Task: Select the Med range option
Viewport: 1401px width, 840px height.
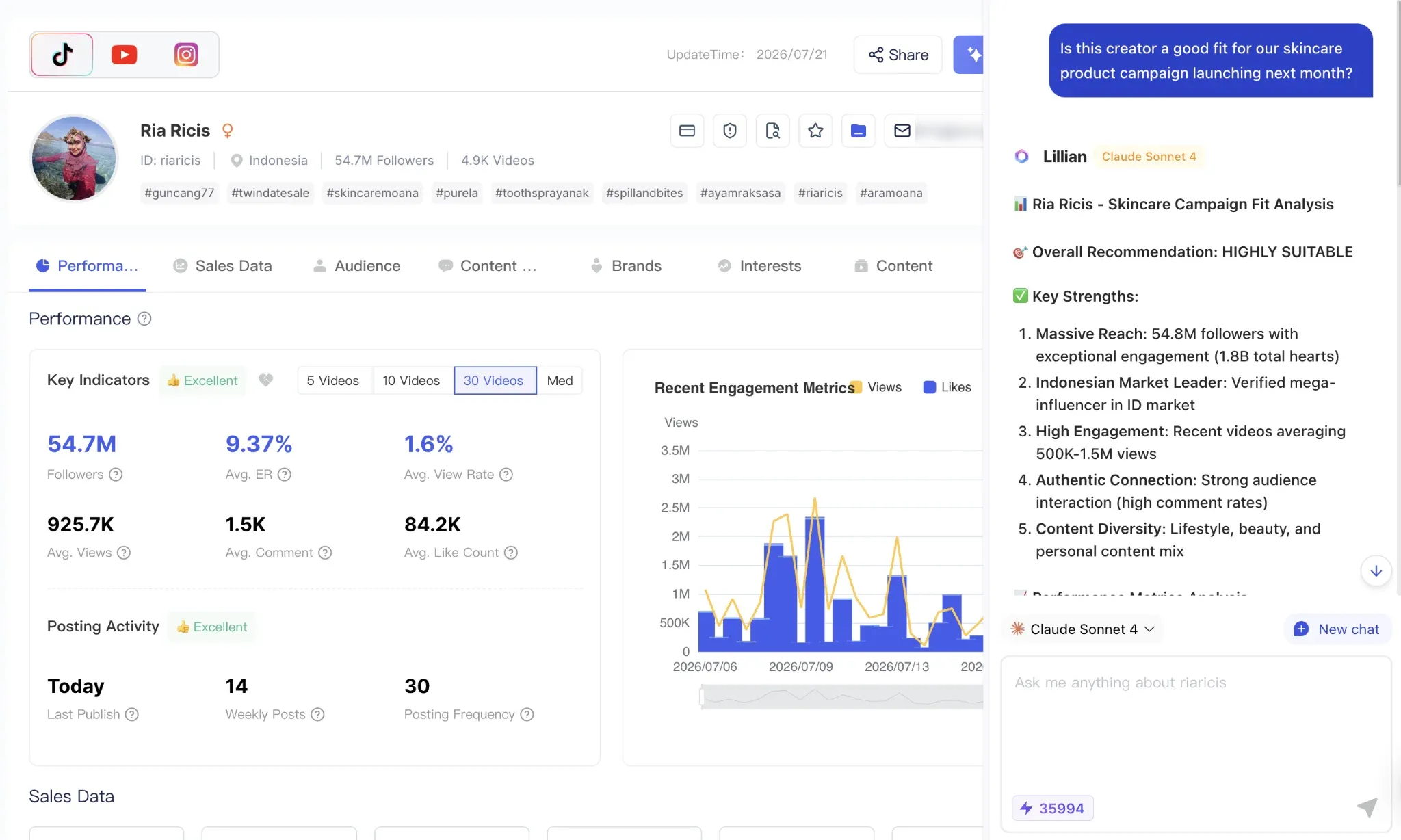Action: click(560, 381)
